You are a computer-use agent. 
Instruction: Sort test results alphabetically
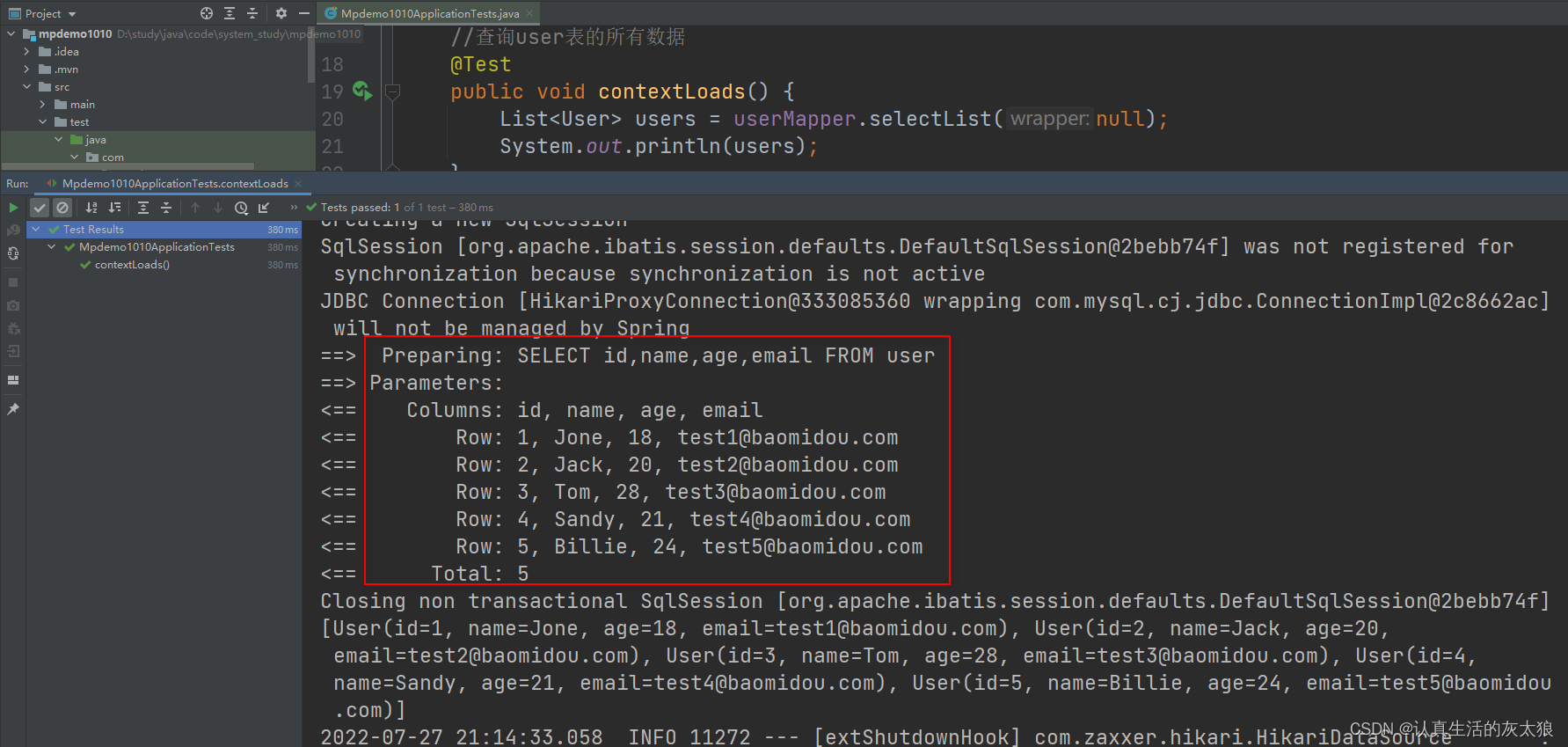91,208
